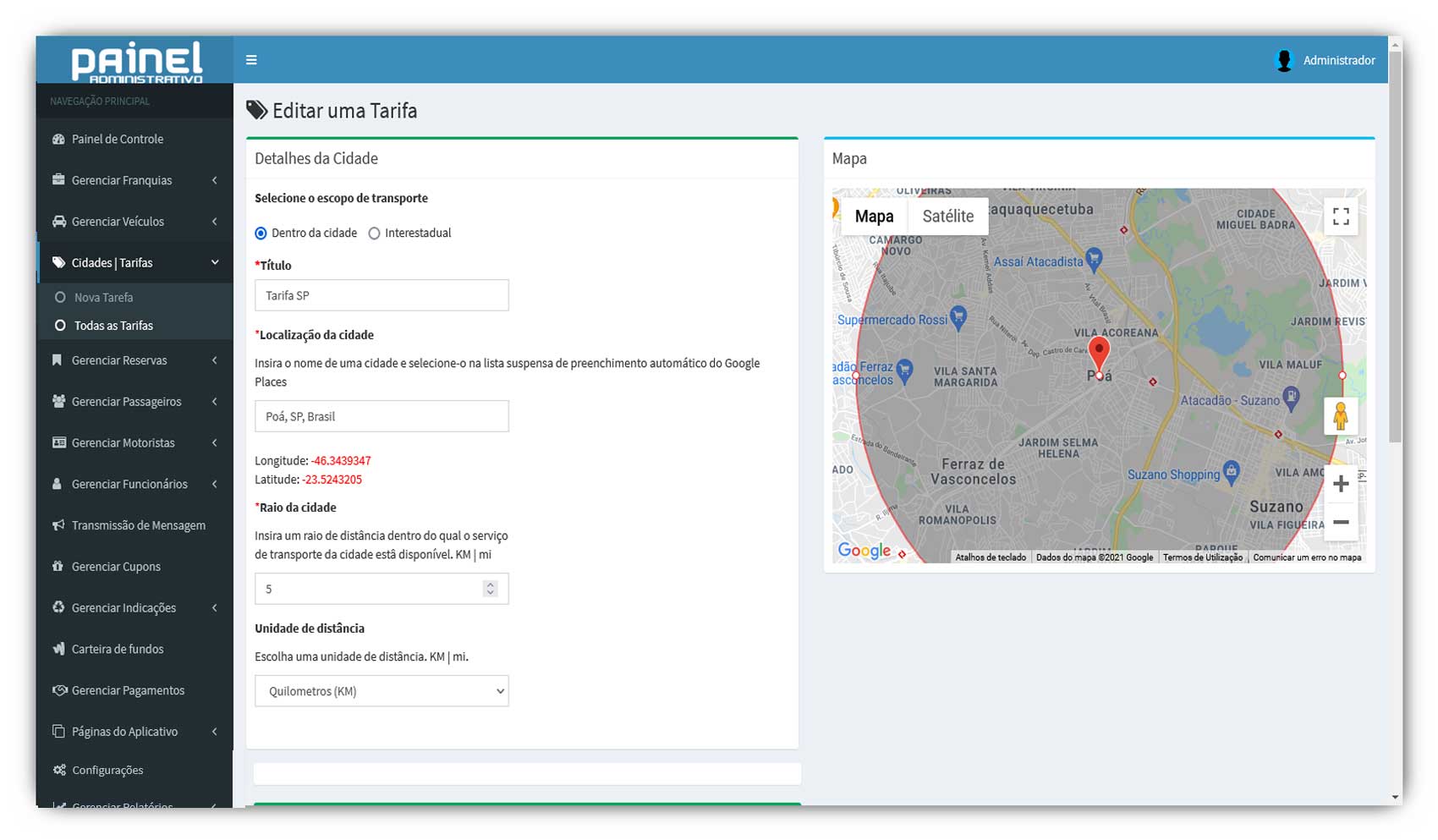Click the Raio da cidade number field
Viewport: 1438px width, 840px height.
[381, 589]
